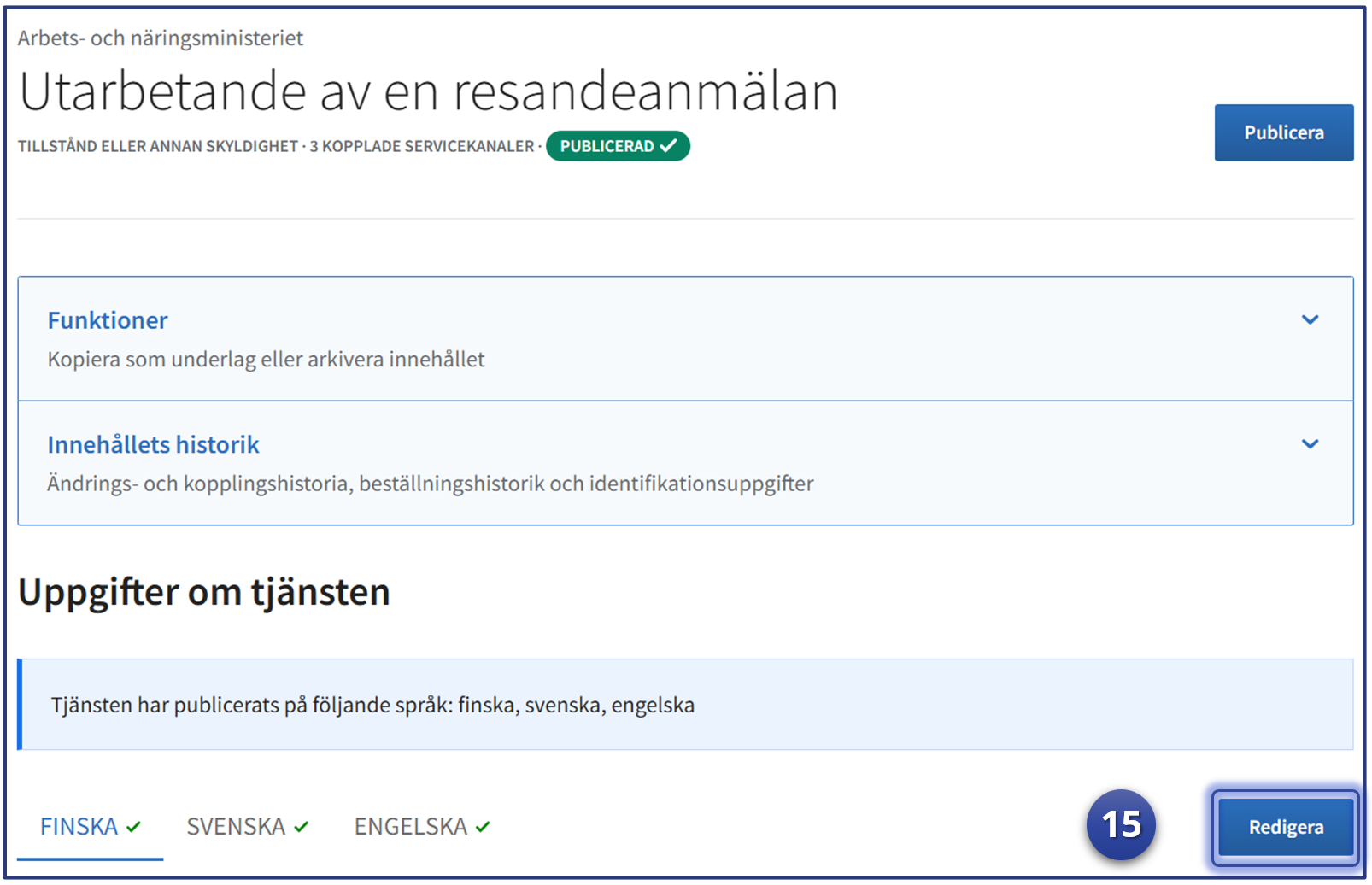Click the Arbets- och näringsministeriet organization name
This screenshot has width=1372, height=885.
point(161,38)
